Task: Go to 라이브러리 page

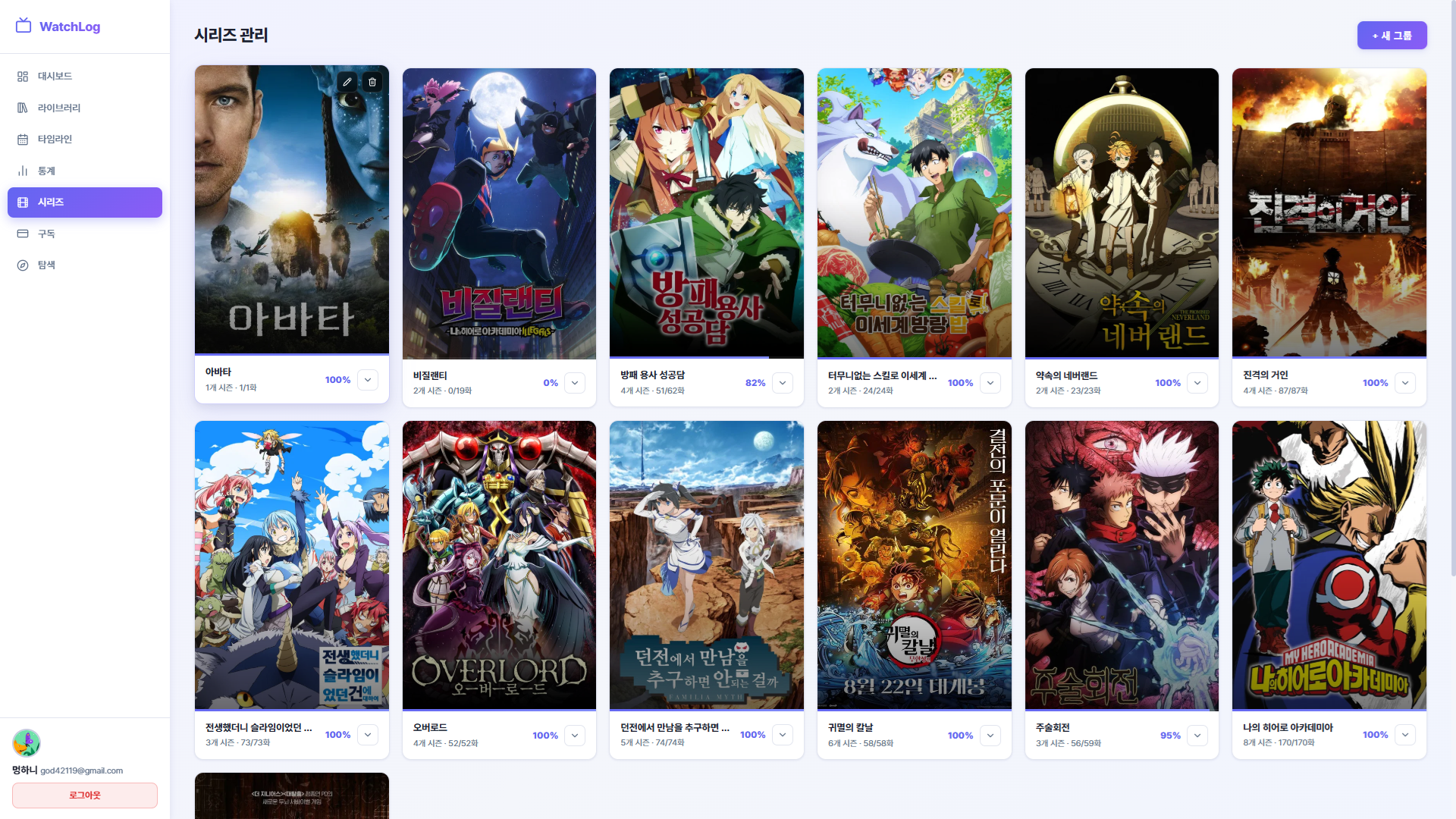Action: [85, 108]
